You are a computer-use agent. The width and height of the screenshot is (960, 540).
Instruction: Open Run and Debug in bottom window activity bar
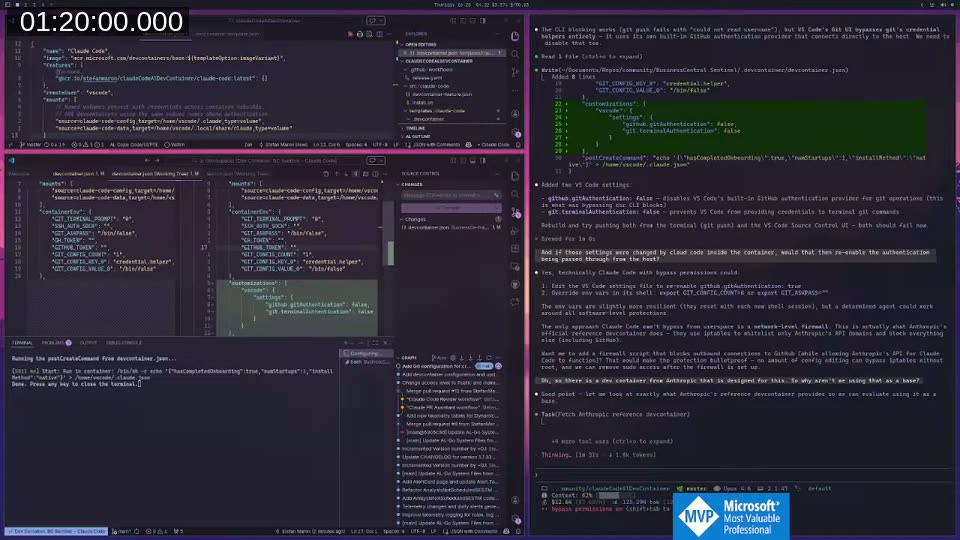click(x=515, y=231)
